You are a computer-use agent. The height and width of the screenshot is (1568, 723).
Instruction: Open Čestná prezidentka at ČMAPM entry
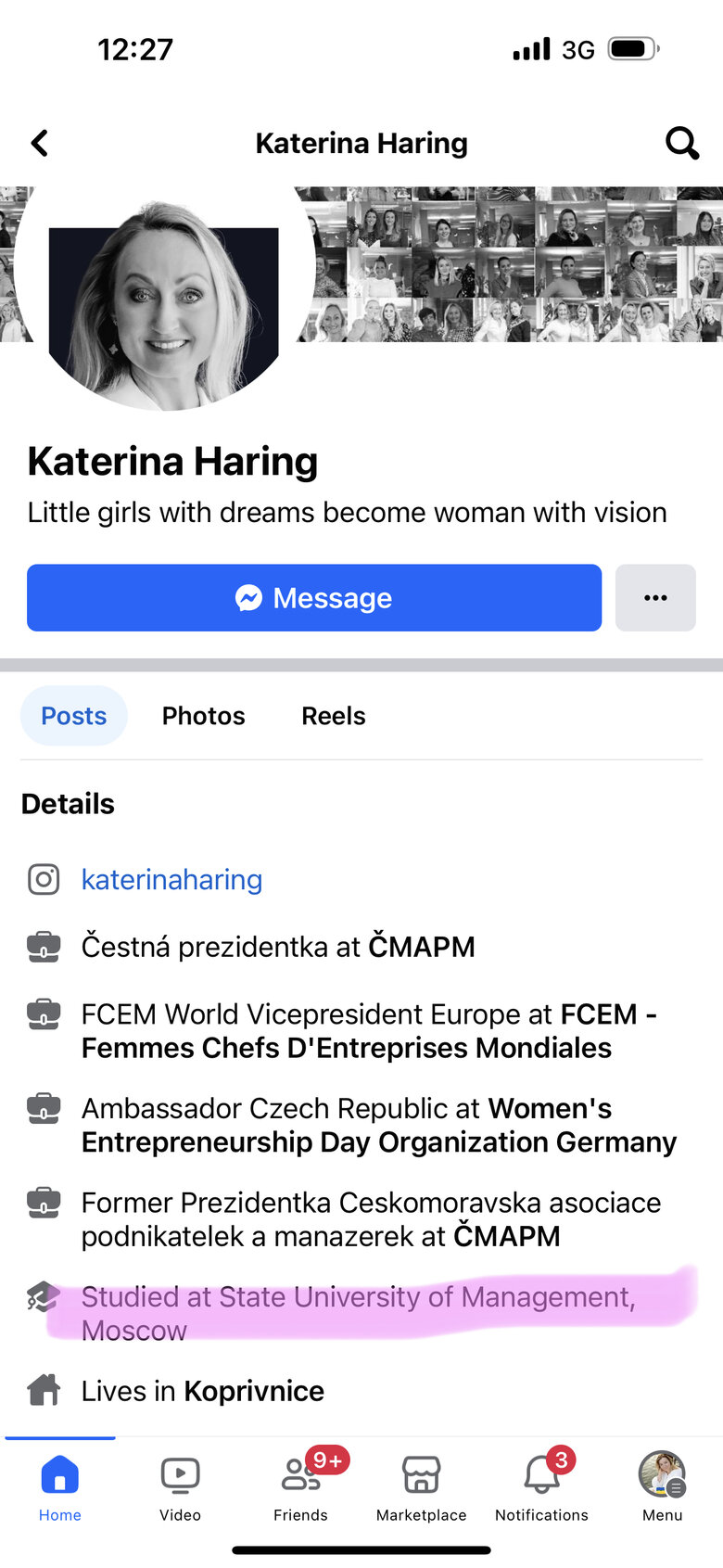(278, 947)
